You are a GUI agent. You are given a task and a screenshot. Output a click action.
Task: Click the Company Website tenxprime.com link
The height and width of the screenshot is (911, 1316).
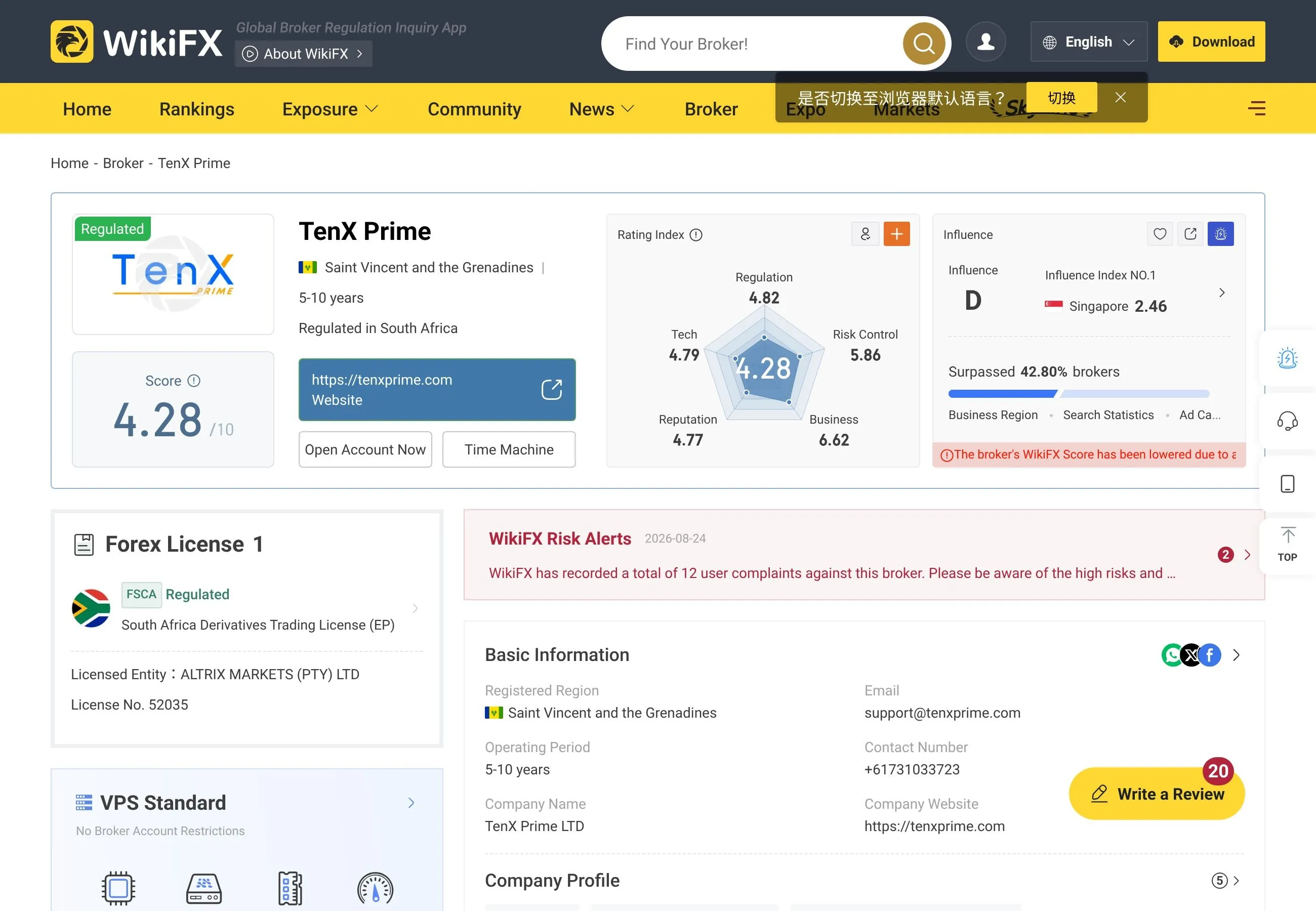[x=935, y=826]
